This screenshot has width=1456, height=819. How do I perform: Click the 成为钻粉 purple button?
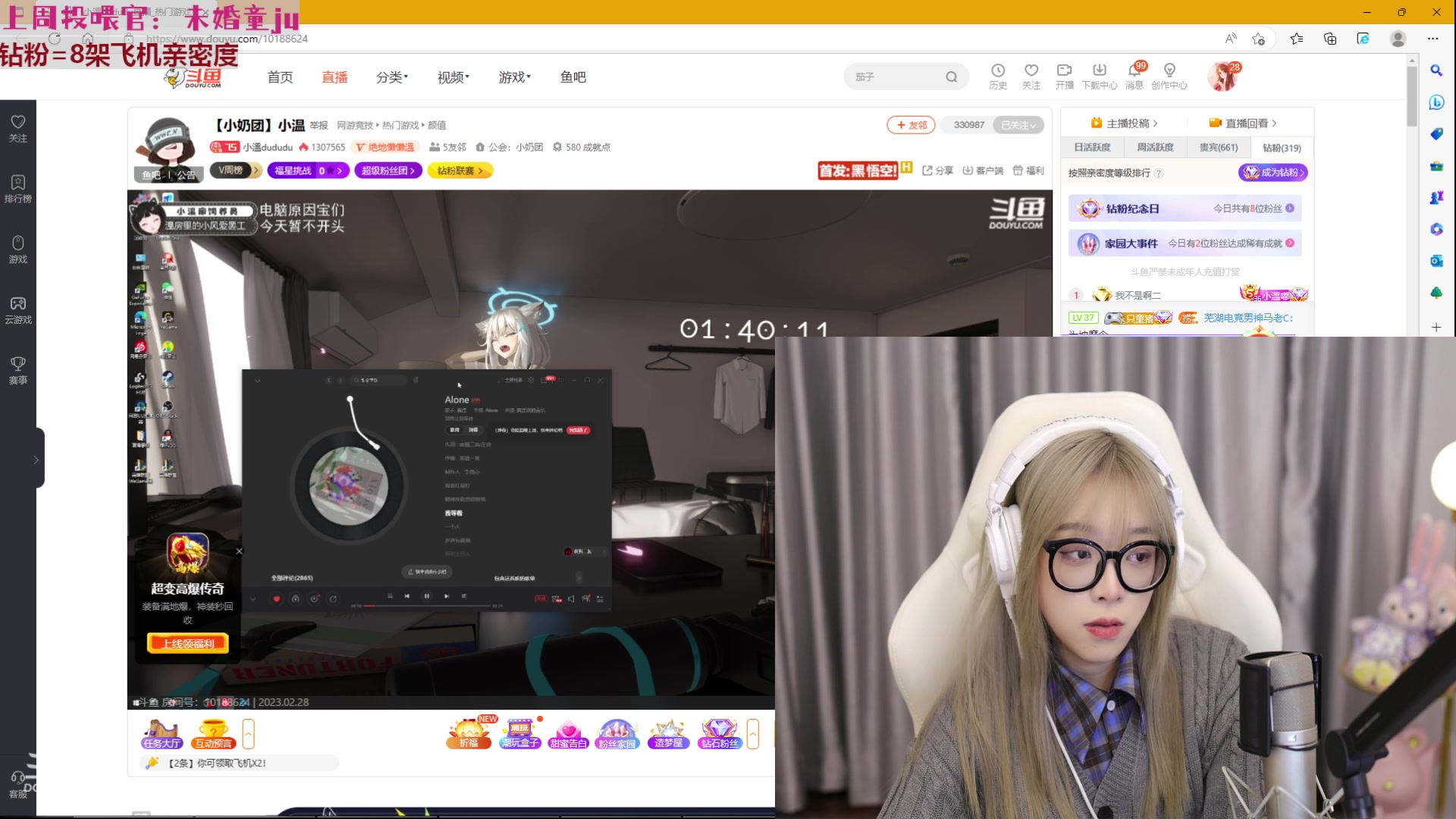(1272, 172)
